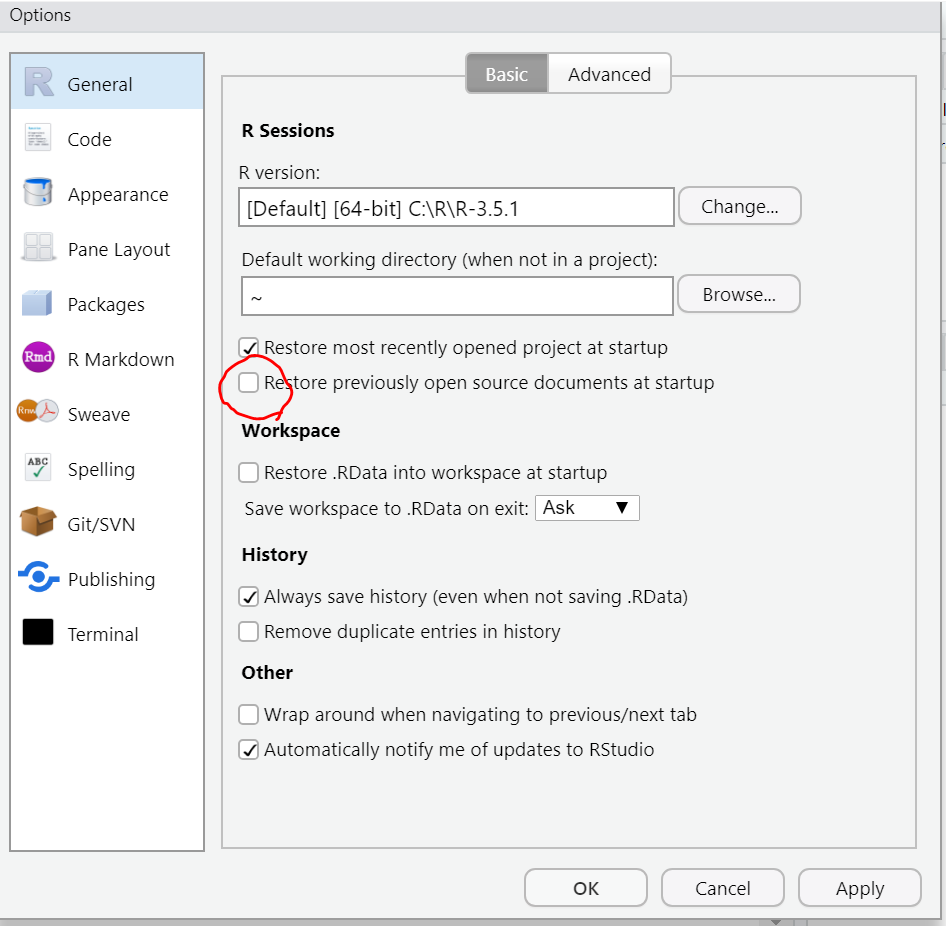This screenshot has height=926, width=946.
Task: Go to Appearance settings
Action: click(107, 193)
